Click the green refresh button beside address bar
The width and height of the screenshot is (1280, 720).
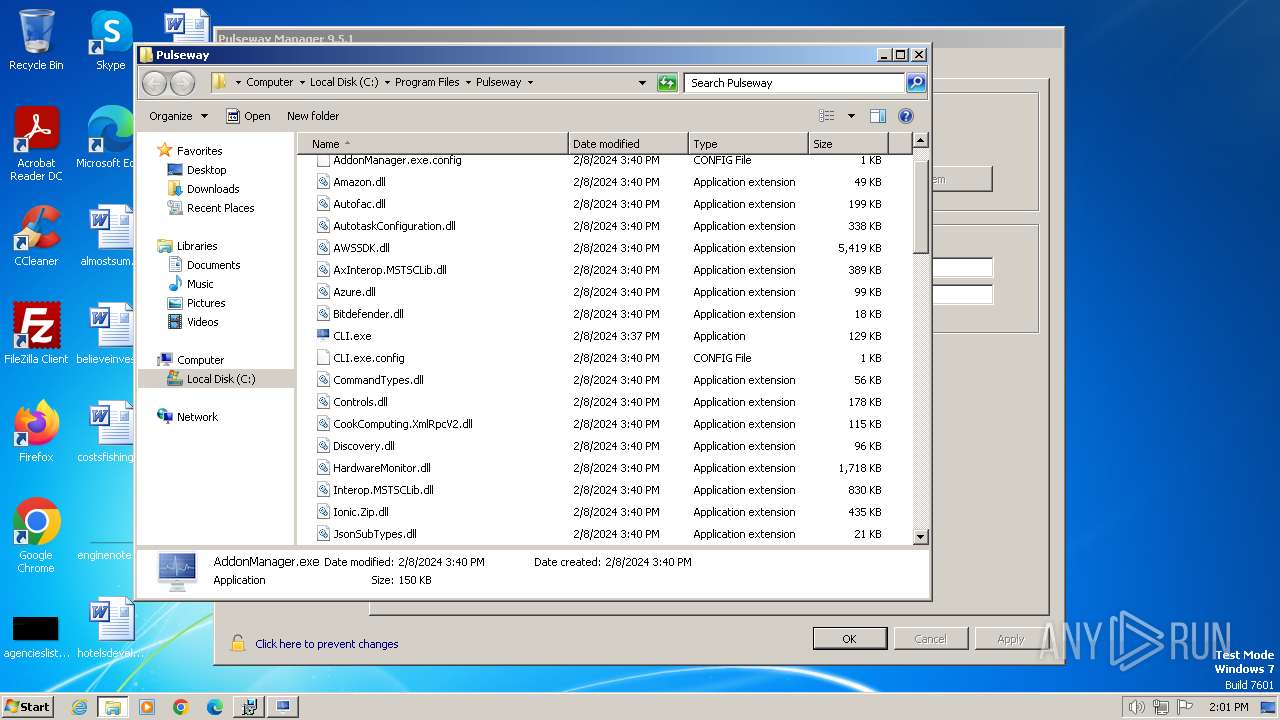pyautogui.click(x=667, y=83)
